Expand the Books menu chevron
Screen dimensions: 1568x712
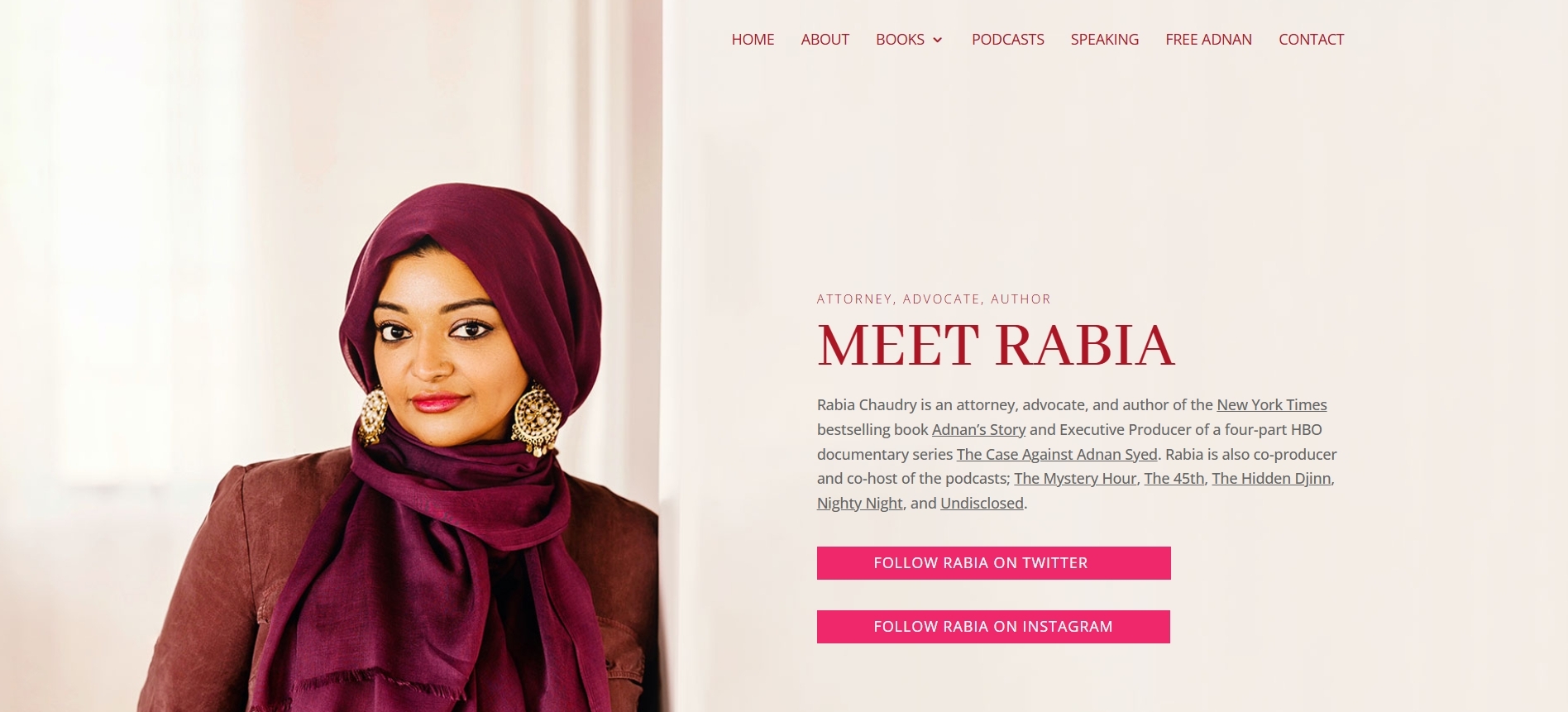point(937,40)
